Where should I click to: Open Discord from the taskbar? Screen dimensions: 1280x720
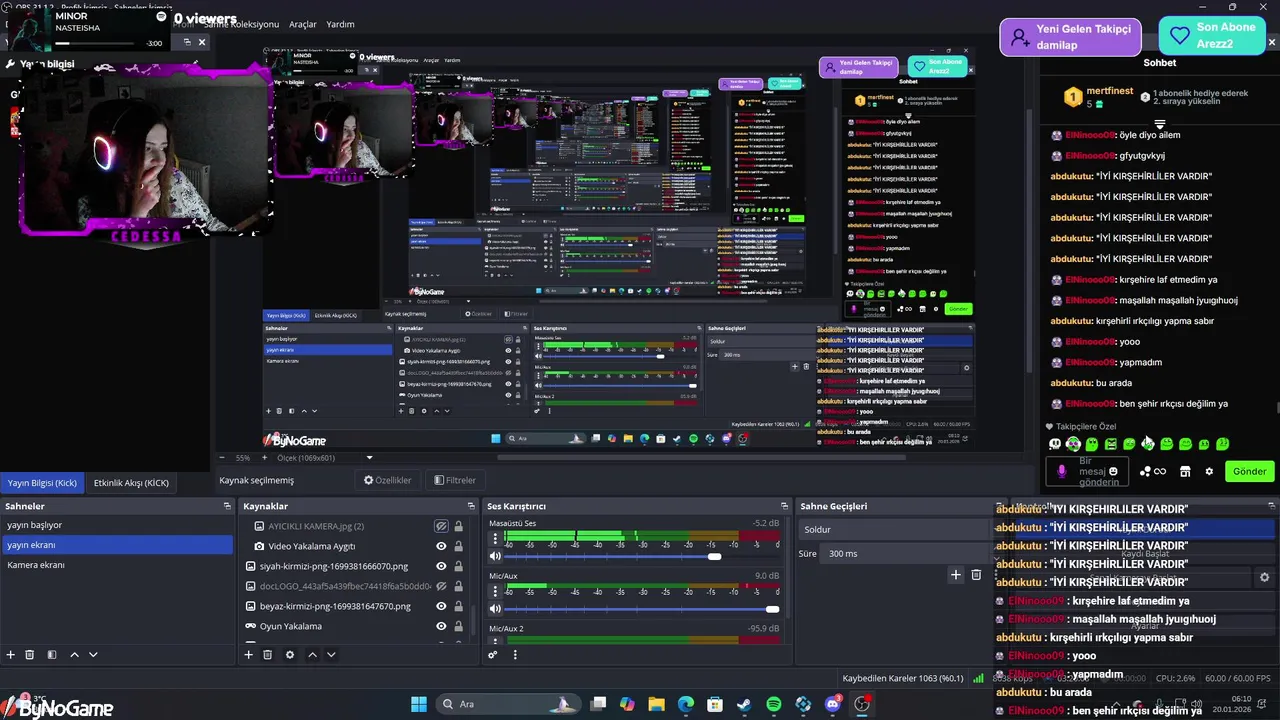pyautogui.click(x=833, y=704)
